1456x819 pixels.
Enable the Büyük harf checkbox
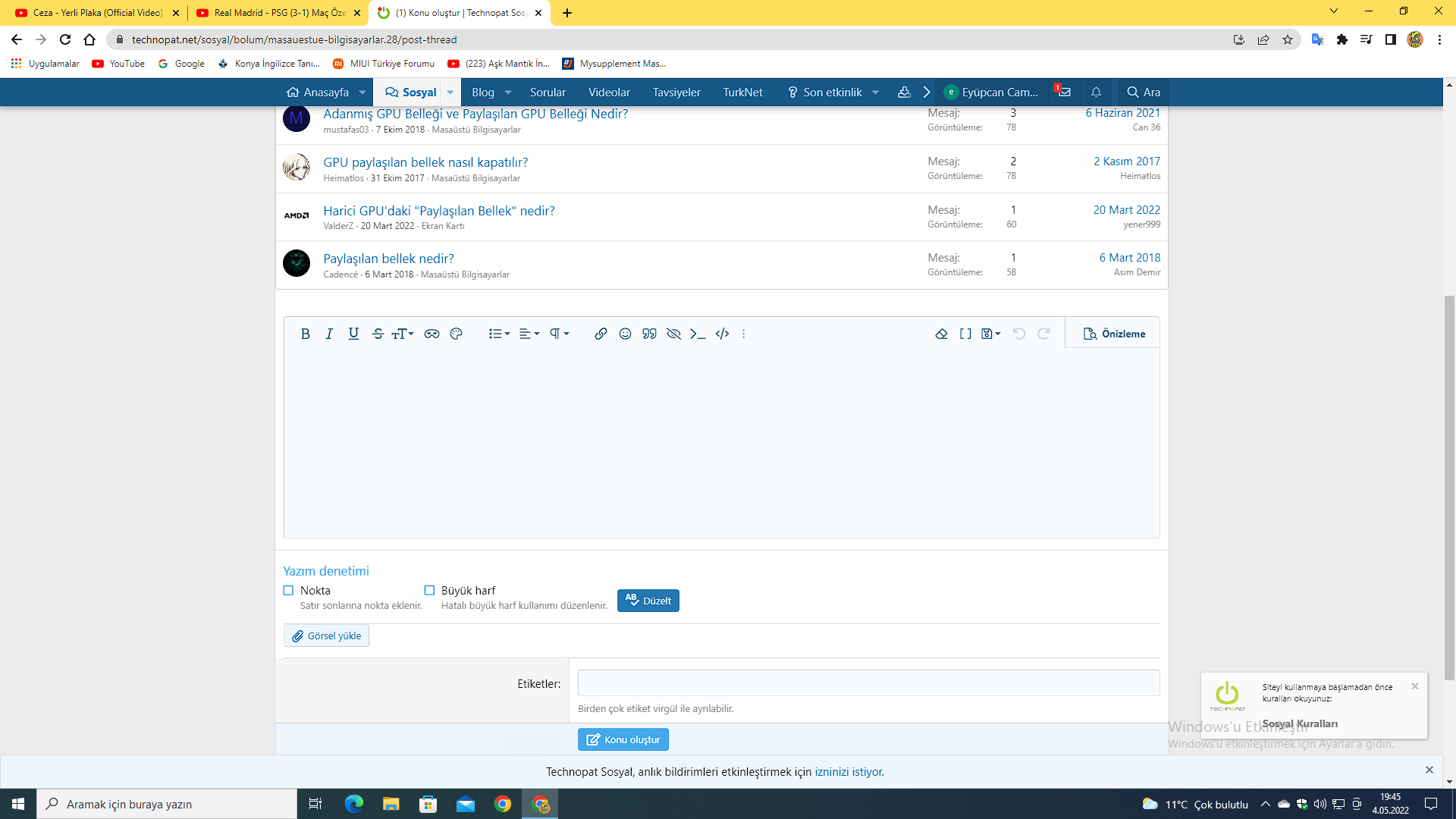429,590
